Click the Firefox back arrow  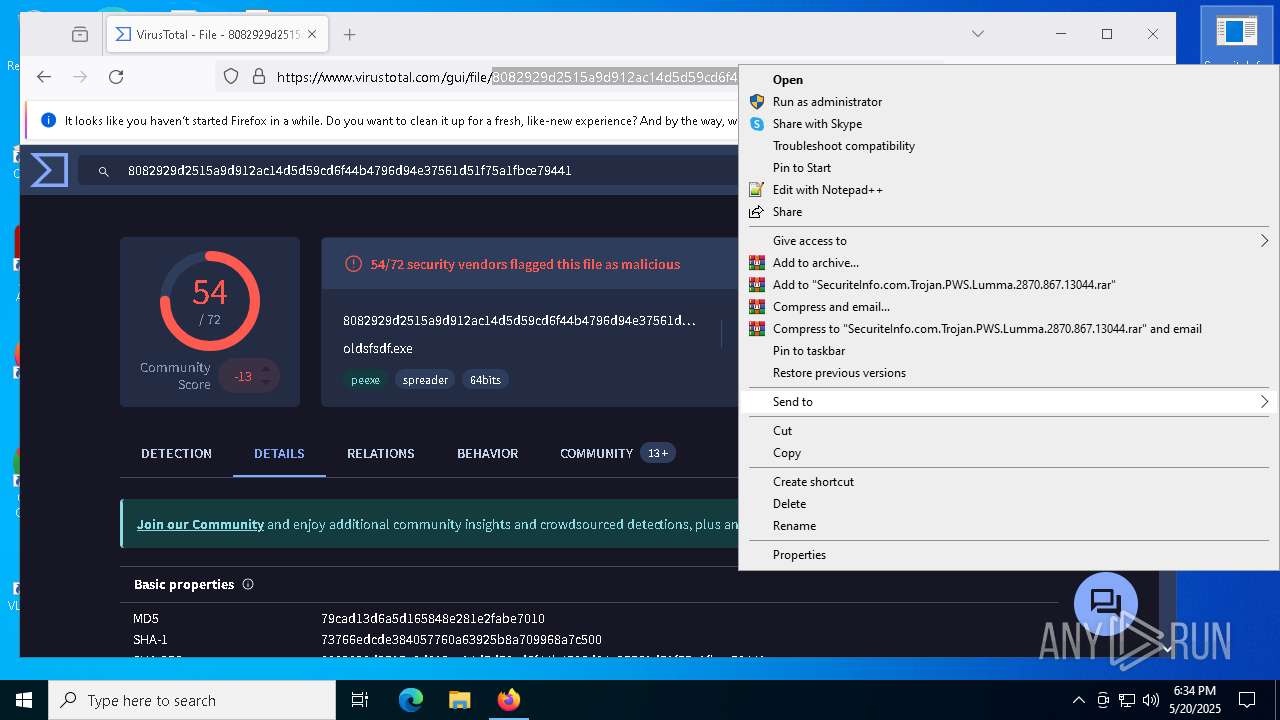[44, 76]
